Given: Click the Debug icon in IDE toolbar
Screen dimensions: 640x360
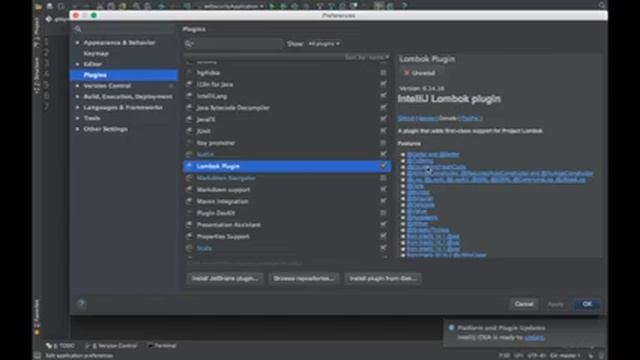Looking at the screenshot, I should pyautogui.click(x=283, y=6).
